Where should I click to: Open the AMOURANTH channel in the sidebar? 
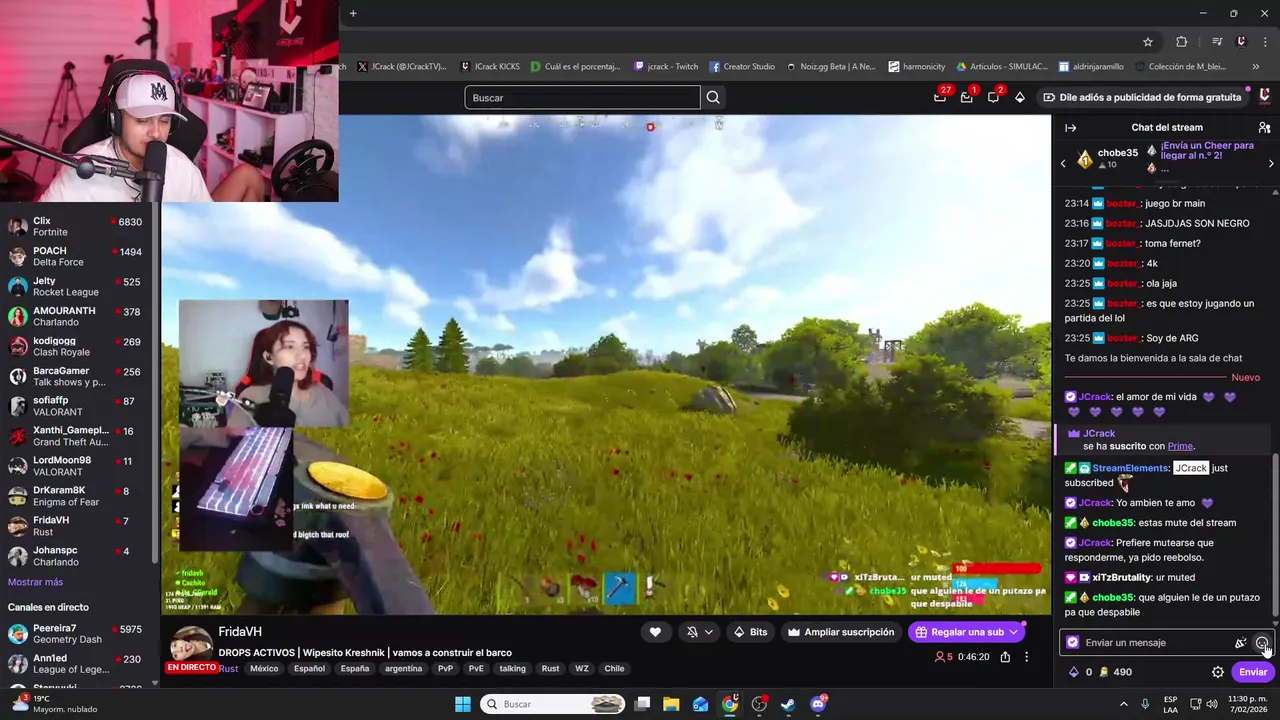tap(76, 316)
